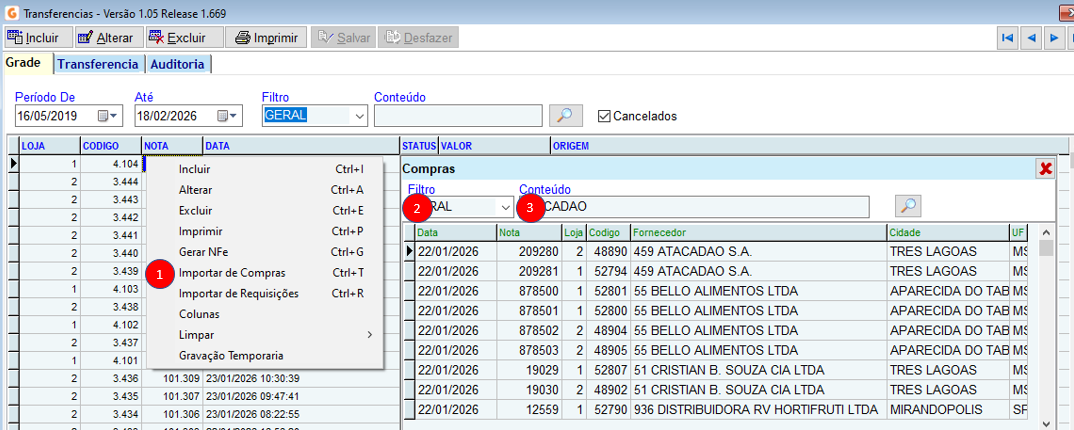Go to first record navigation arrow

click(x=1008, y=38)
